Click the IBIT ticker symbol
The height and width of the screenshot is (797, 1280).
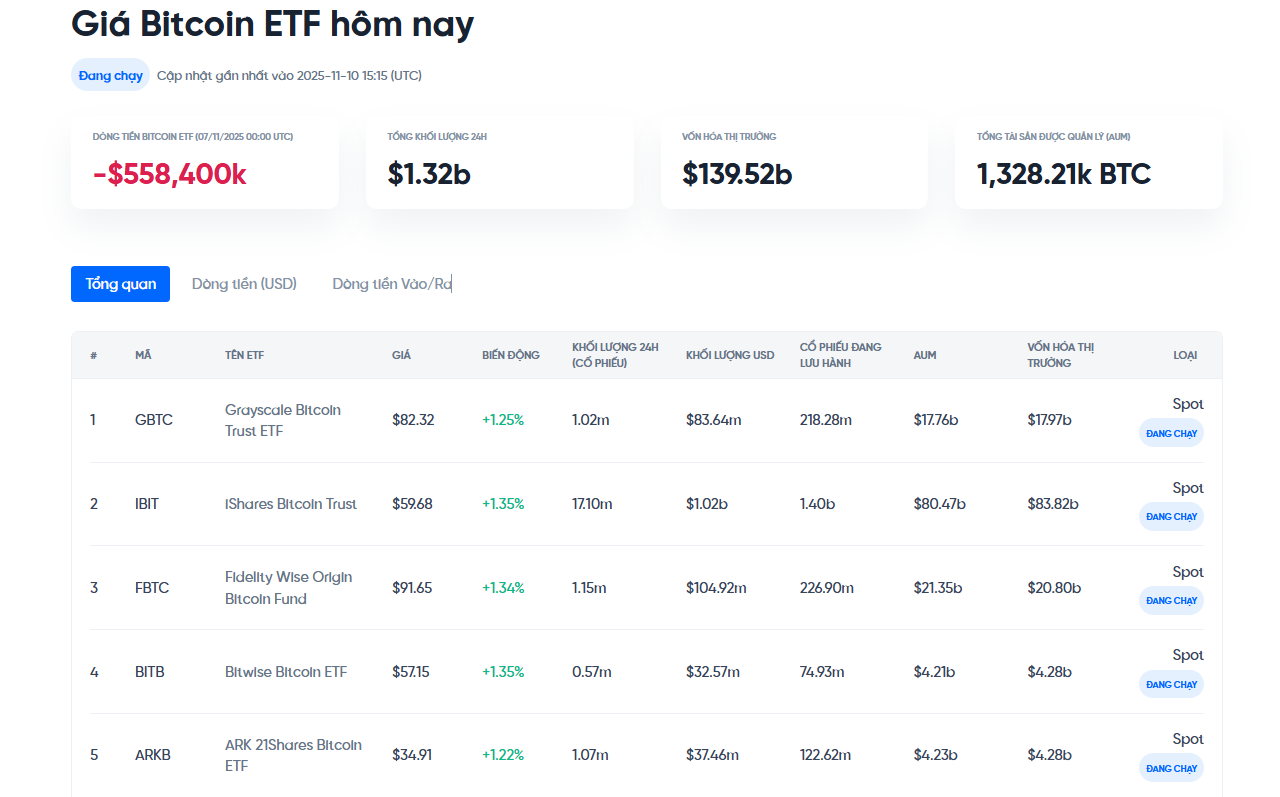146,504
